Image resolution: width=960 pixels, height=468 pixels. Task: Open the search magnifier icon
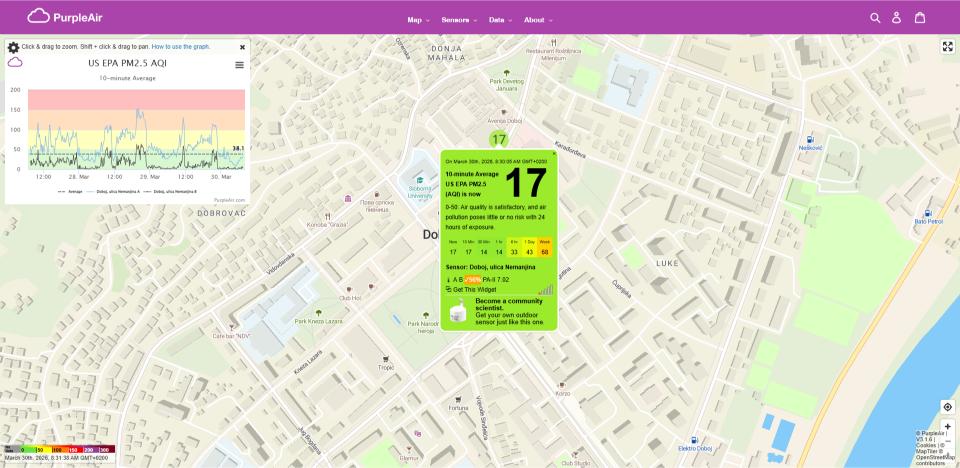point(875,18)
